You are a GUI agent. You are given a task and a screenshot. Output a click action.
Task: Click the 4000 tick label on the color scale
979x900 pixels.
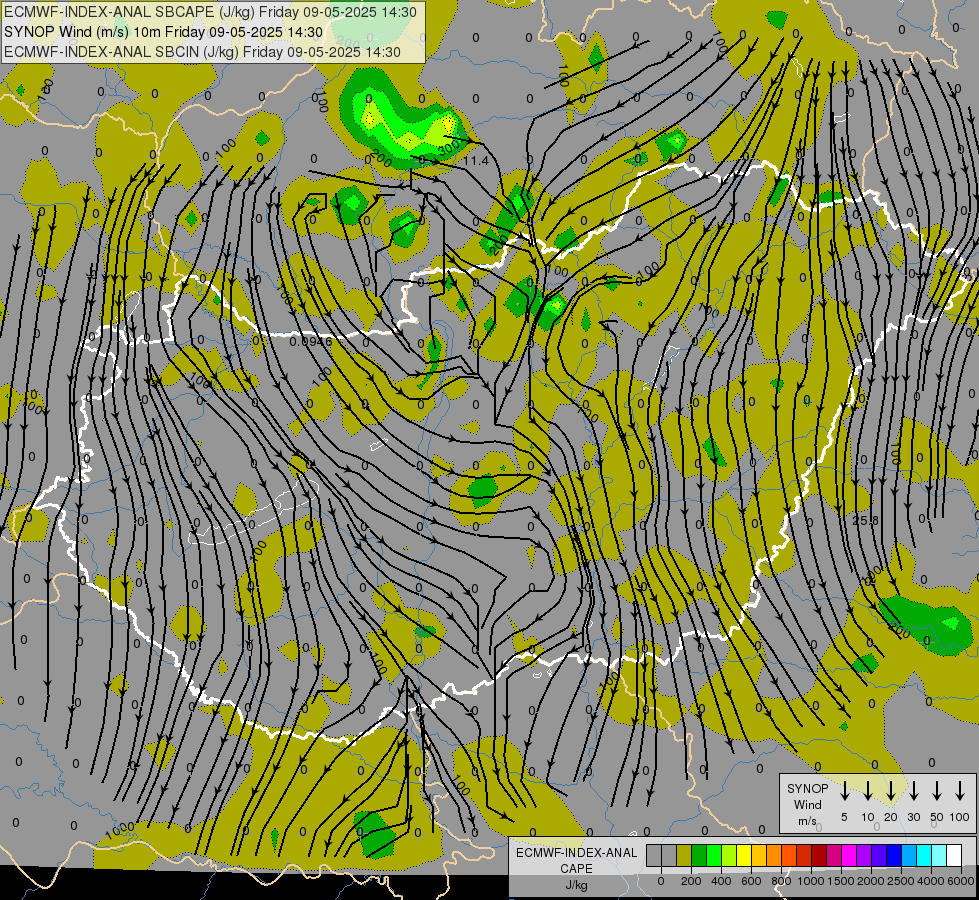[931, 881]
